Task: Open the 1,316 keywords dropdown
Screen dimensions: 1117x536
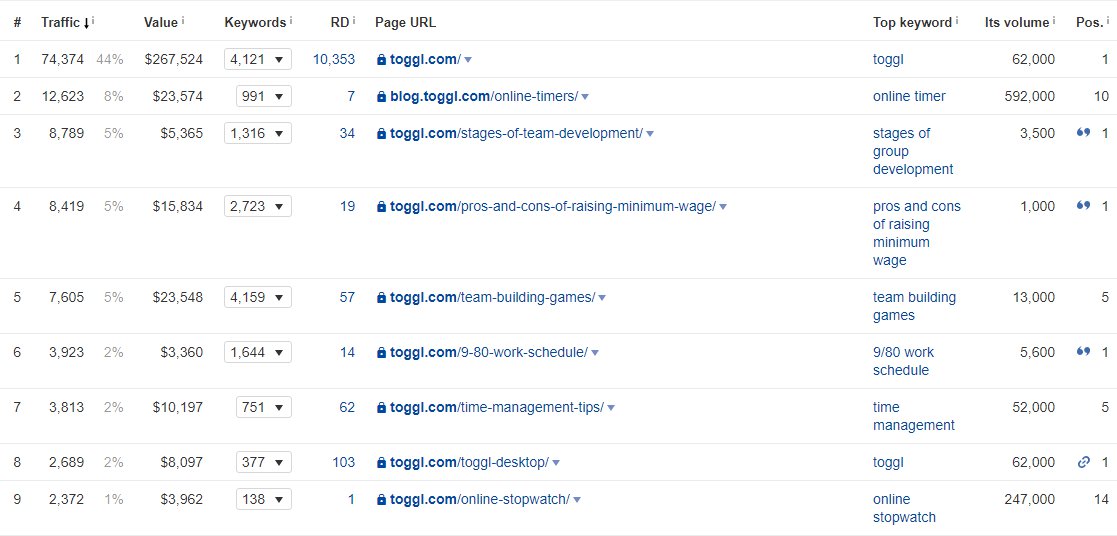Action: tap(257, 133)
